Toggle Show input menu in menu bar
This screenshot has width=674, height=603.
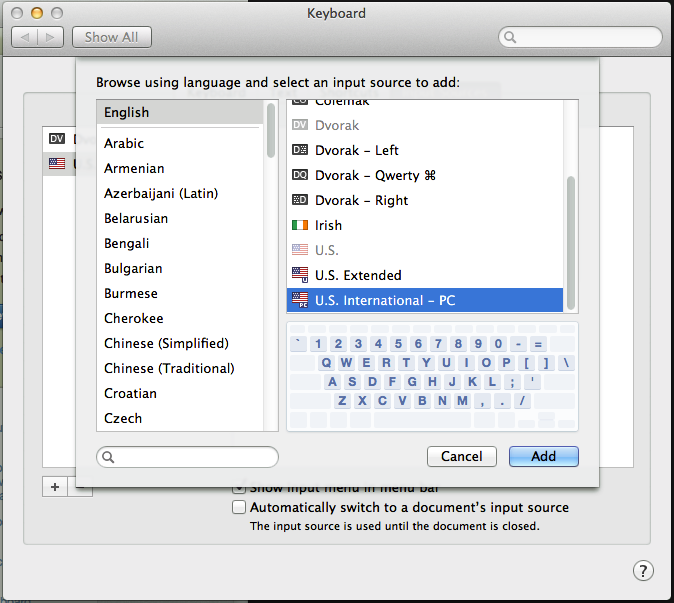coord(239,488)
